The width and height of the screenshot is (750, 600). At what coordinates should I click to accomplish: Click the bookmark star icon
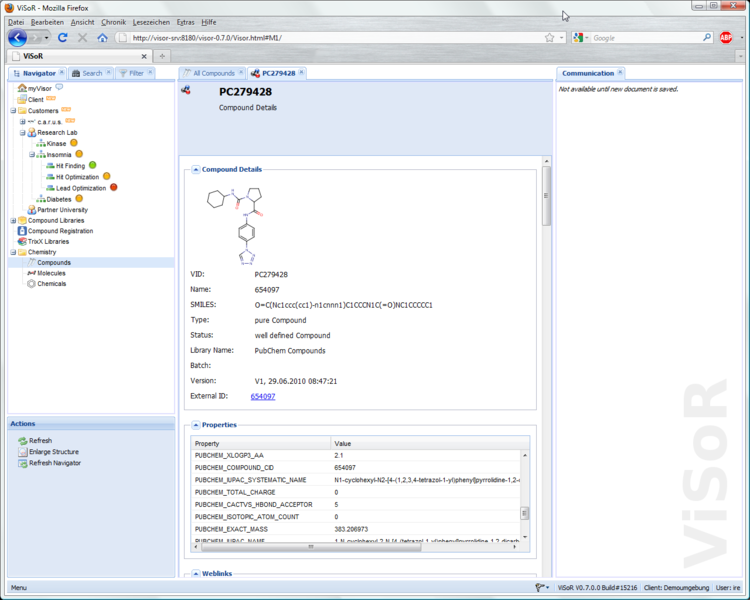pos(550,38)
